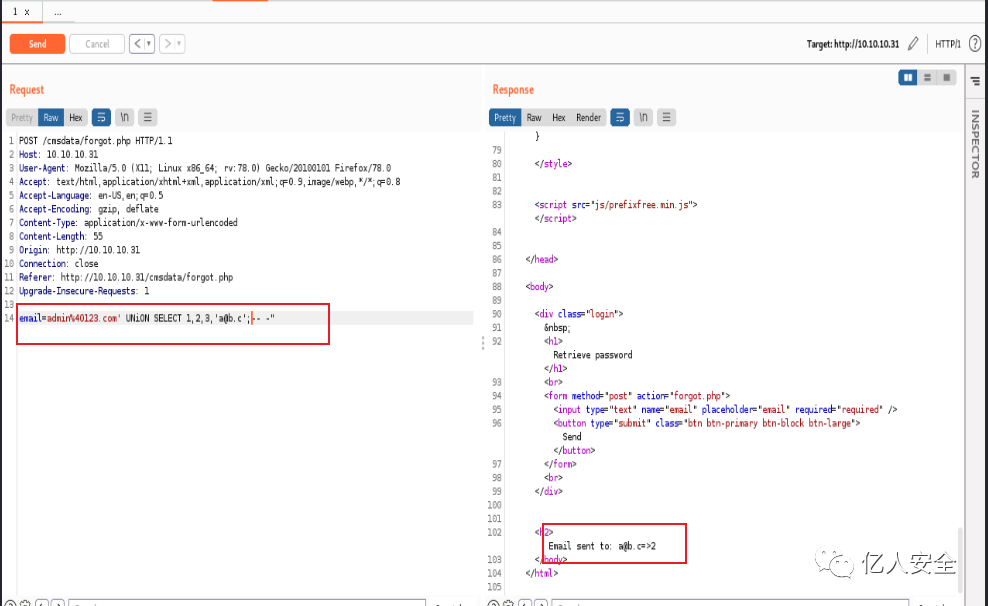Screen dimensions: 988x606
Task: Click the Content-Length: 55 line
Action: click(60, 236)
